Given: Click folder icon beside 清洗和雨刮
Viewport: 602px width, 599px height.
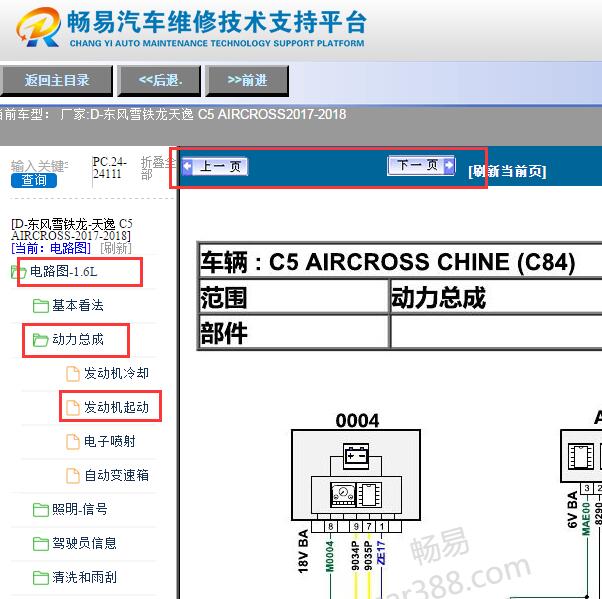Looking at the screenshot, I should (41, 577).
